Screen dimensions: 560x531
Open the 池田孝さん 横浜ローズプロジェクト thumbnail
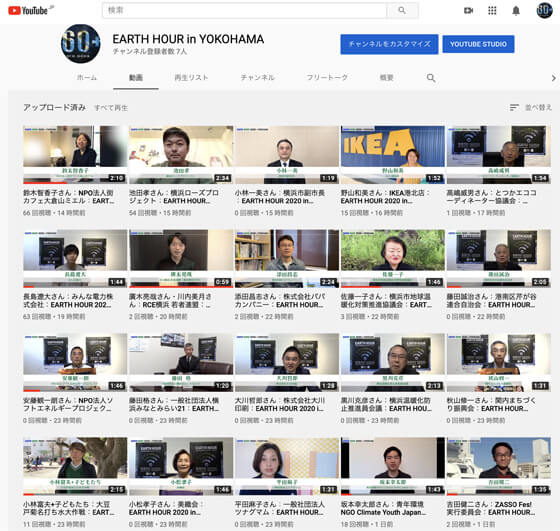[x=181, y=155]
